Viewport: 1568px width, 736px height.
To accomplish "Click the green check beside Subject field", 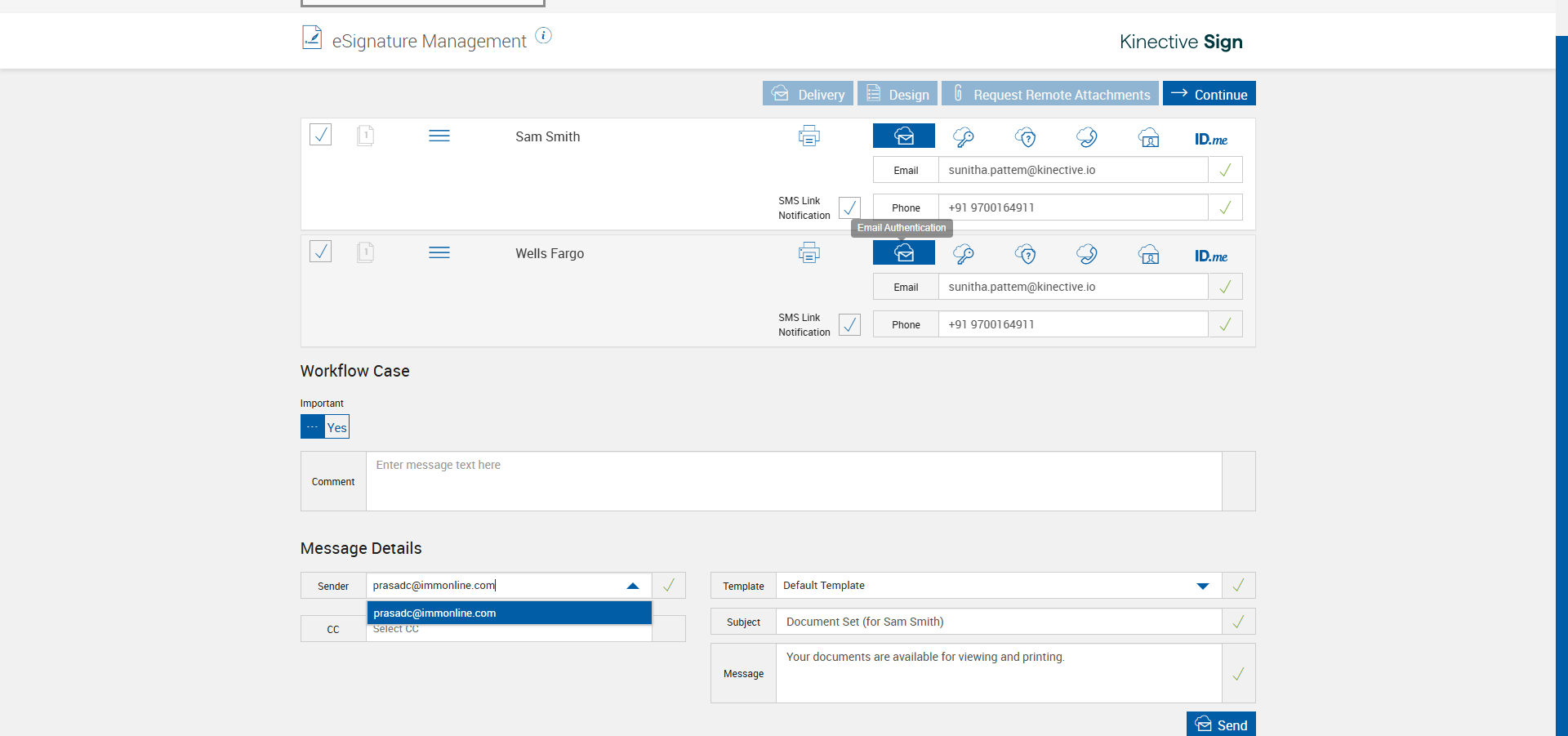I will (x=1238, y=622).
